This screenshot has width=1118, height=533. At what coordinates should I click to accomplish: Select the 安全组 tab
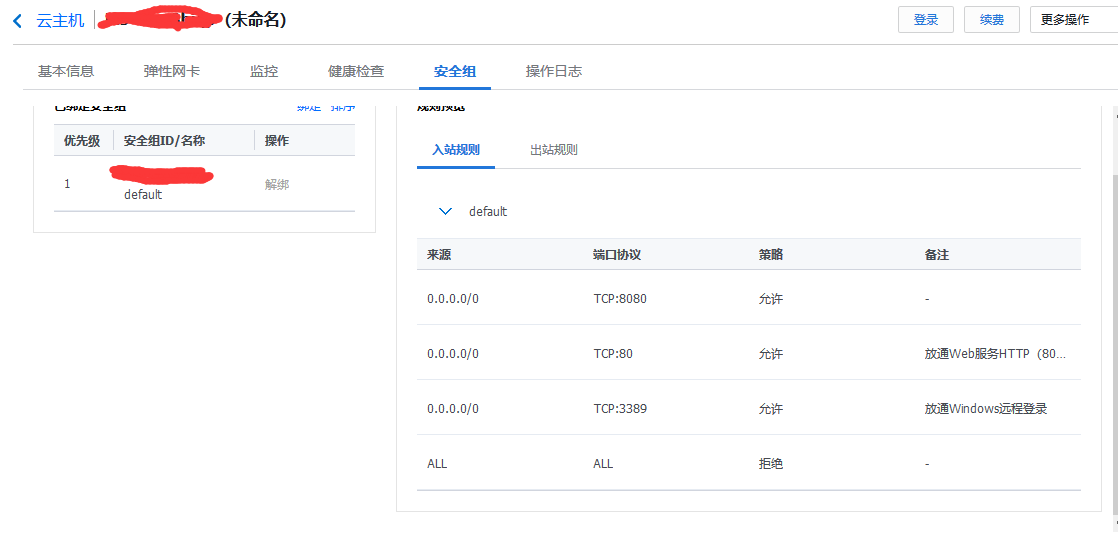(x=455, y=71)
